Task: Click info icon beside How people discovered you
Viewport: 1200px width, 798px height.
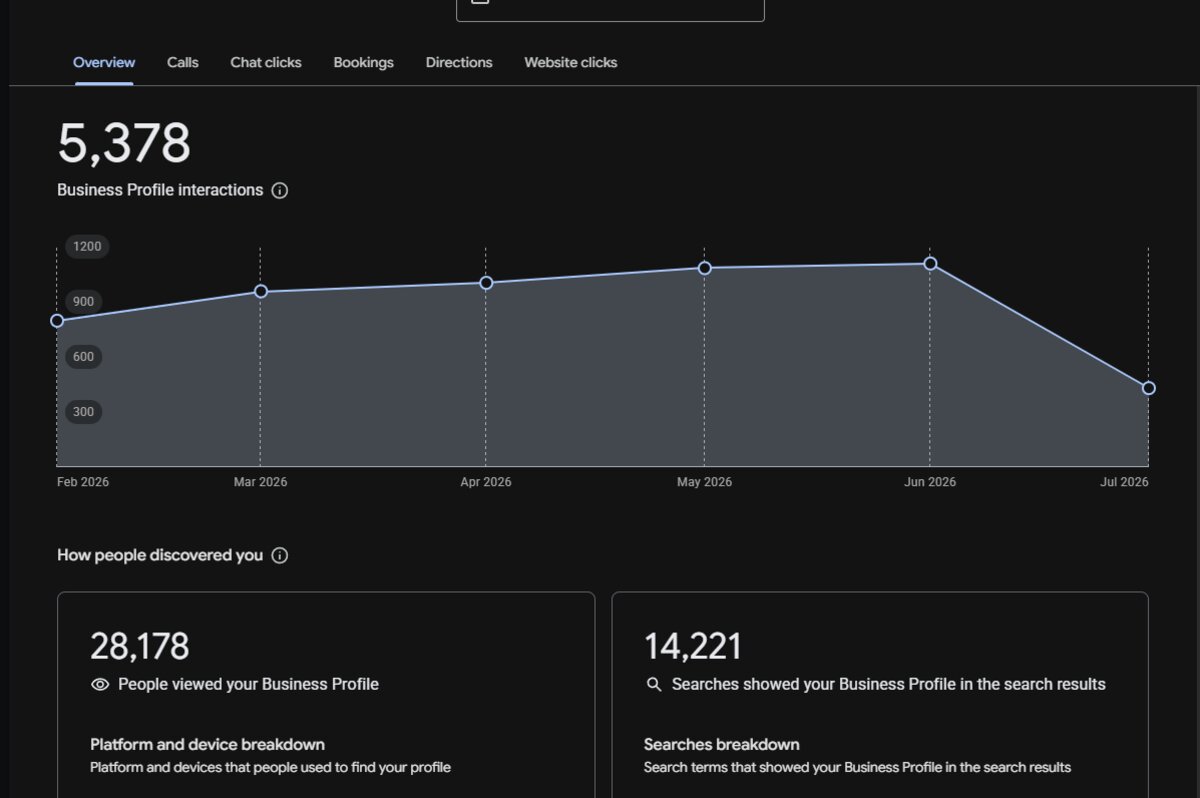Action: tap(280, 555)
